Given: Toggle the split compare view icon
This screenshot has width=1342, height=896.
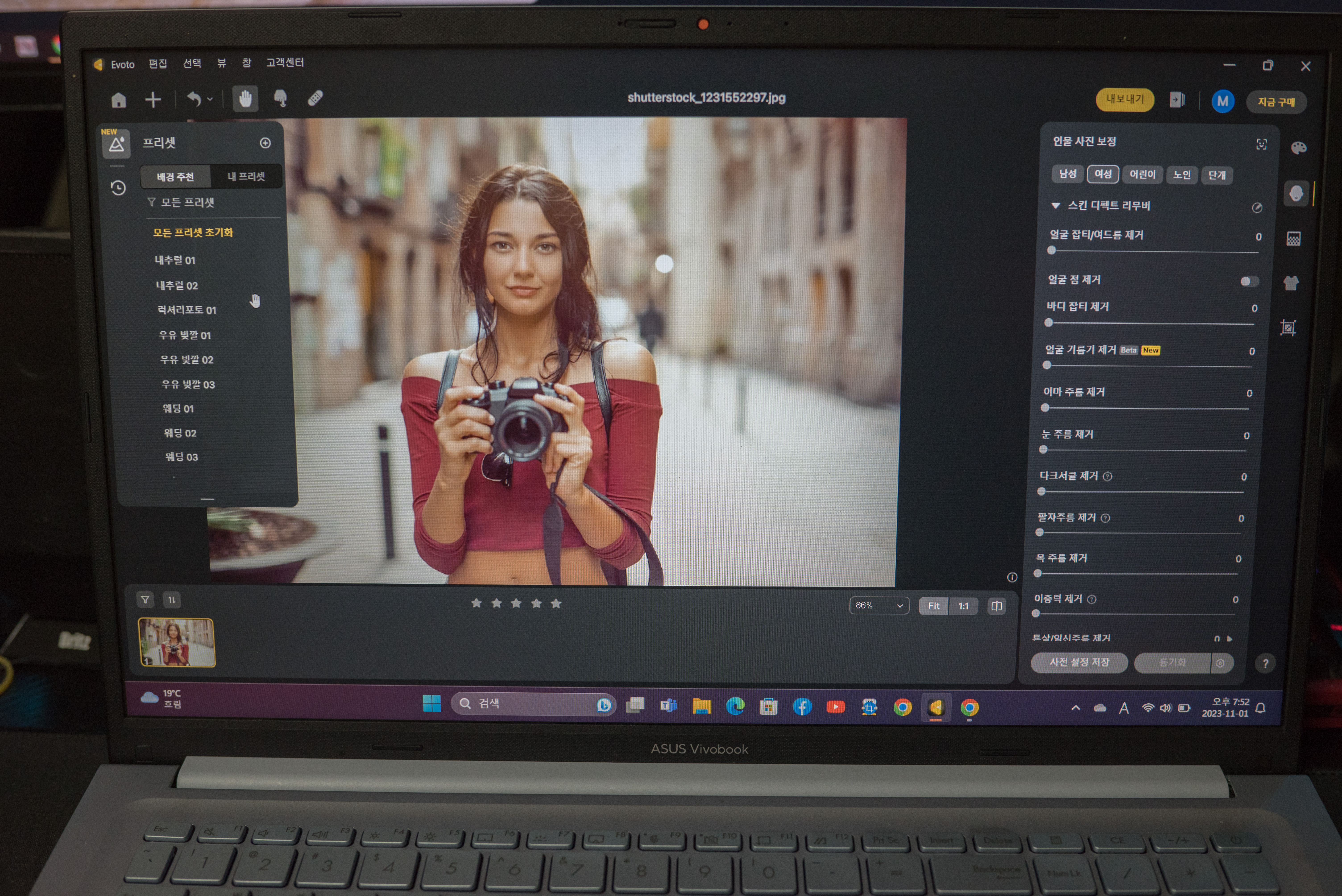Looking at the screenshot, I should [996, 606].
